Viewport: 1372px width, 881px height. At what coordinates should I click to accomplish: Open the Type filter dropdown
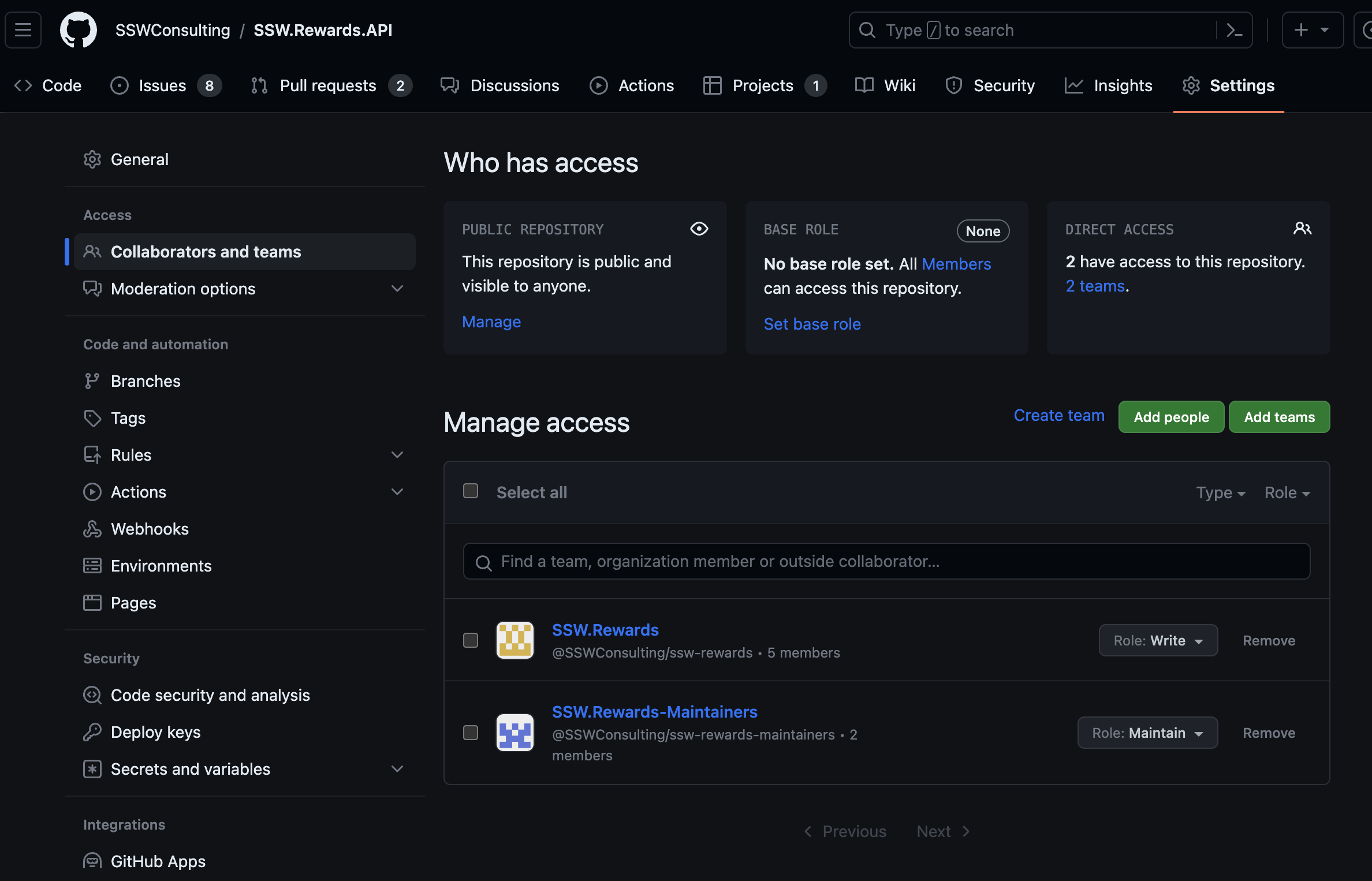(x=1220, y=492)
